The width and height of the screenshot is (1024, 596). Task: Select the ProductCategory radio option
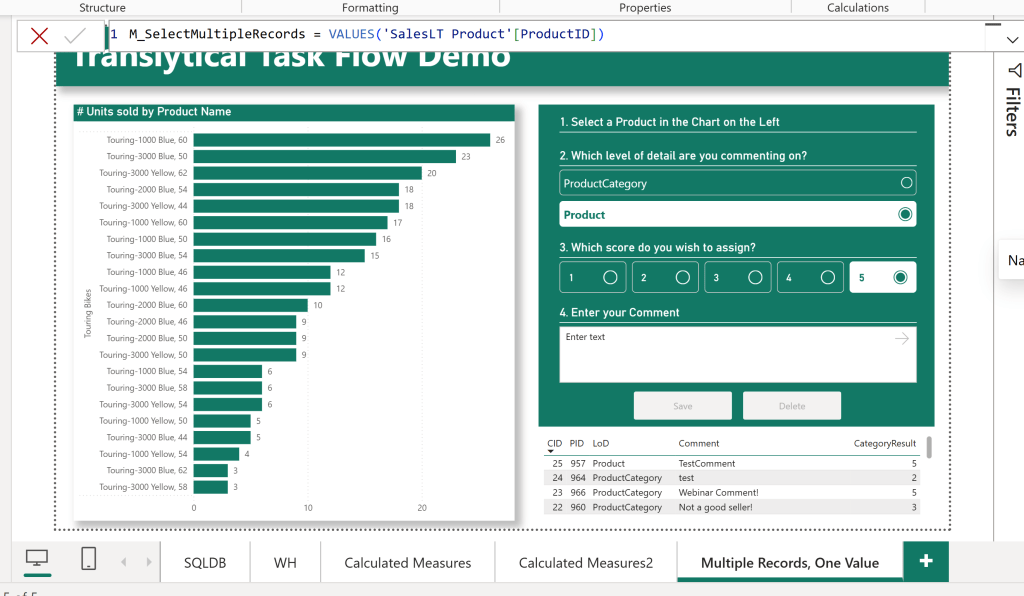[906, 183]
